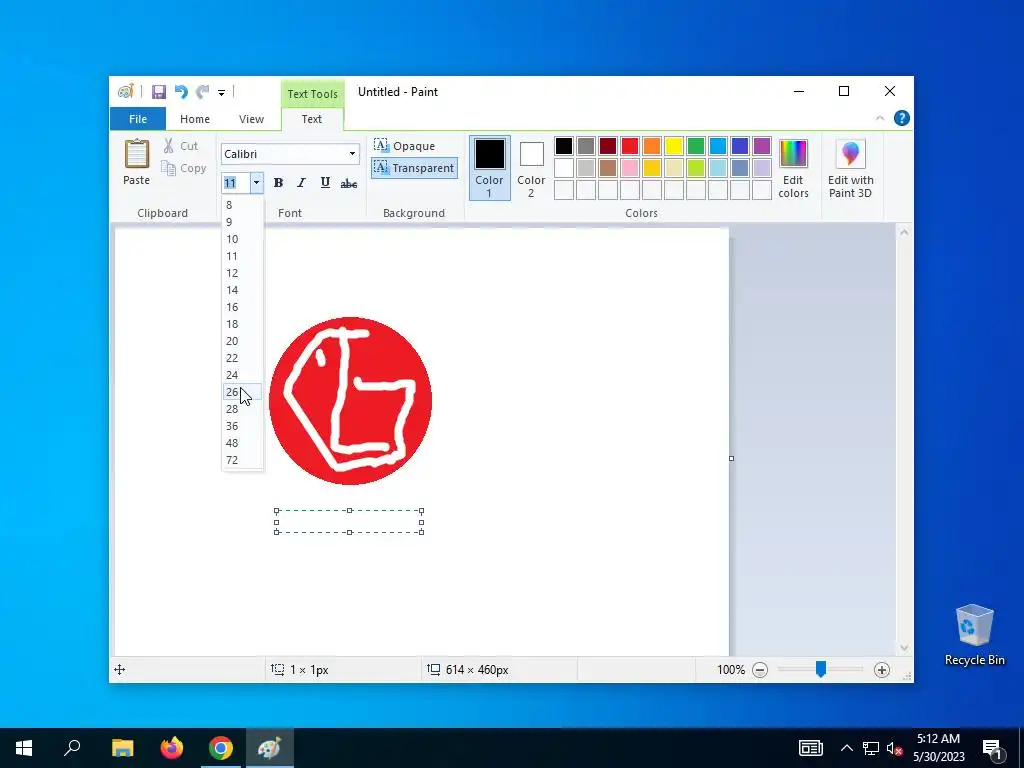1024x768 pixels.
Task: Pick the black color swatch
Action: pyautogui.click(x=564, y=146)
